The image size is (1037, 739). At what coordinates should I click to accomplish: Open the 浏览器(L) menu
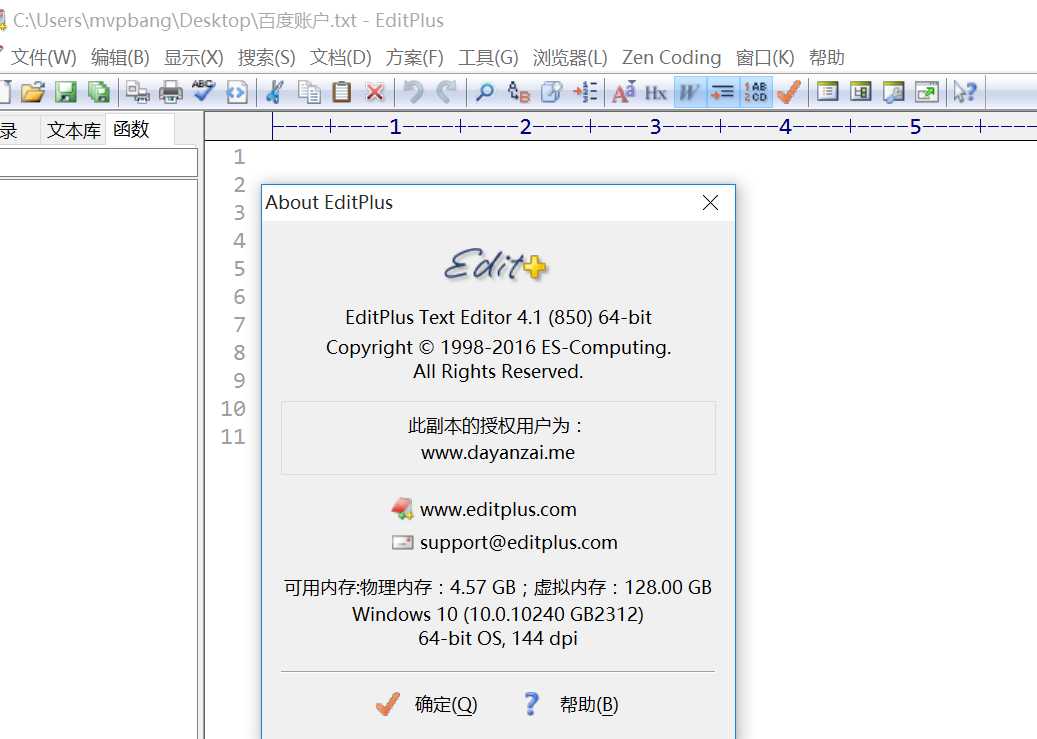click(x=570, y=58)
